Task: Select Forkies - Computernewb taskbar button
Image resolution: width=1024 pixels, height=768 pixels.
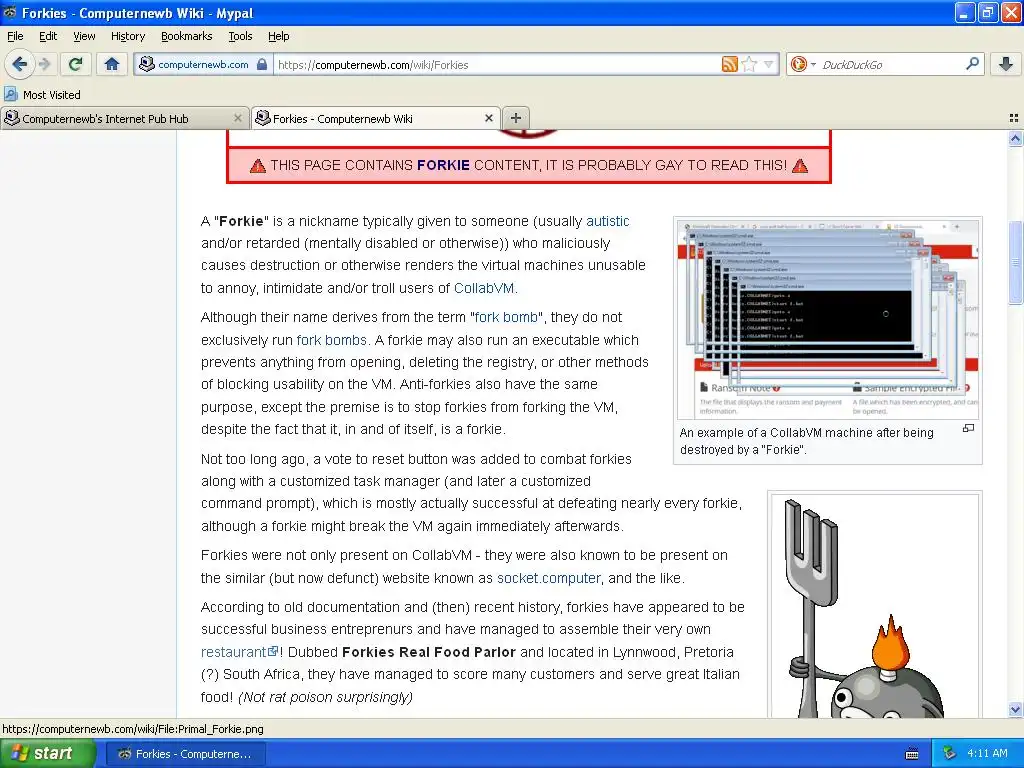Action: [187, 754]
